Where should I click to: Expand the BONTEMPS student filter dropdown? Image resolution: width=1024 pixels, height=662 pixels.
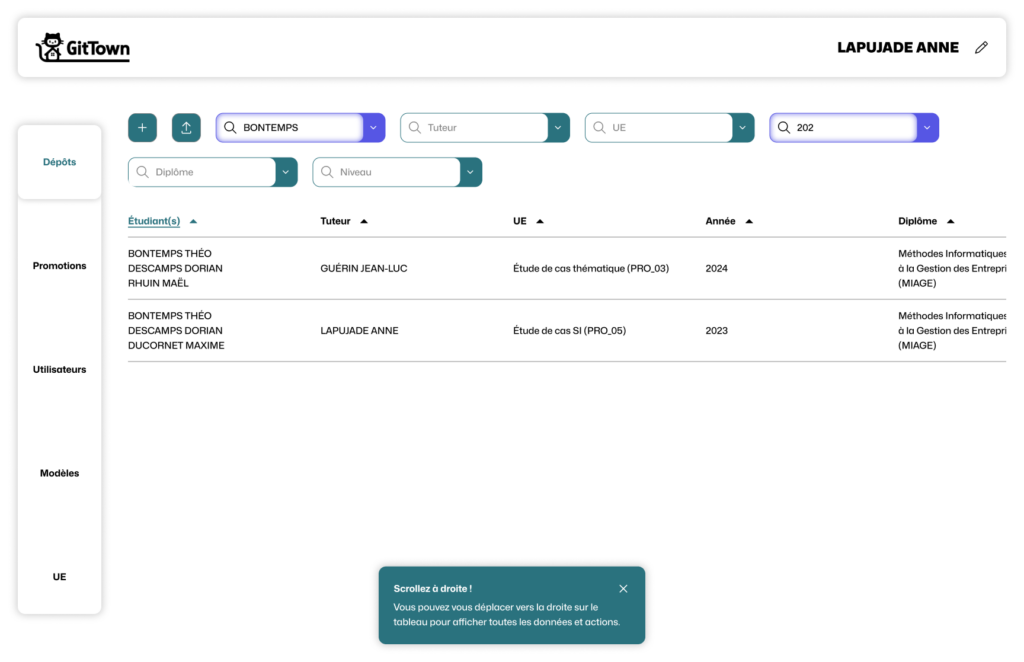373,128
